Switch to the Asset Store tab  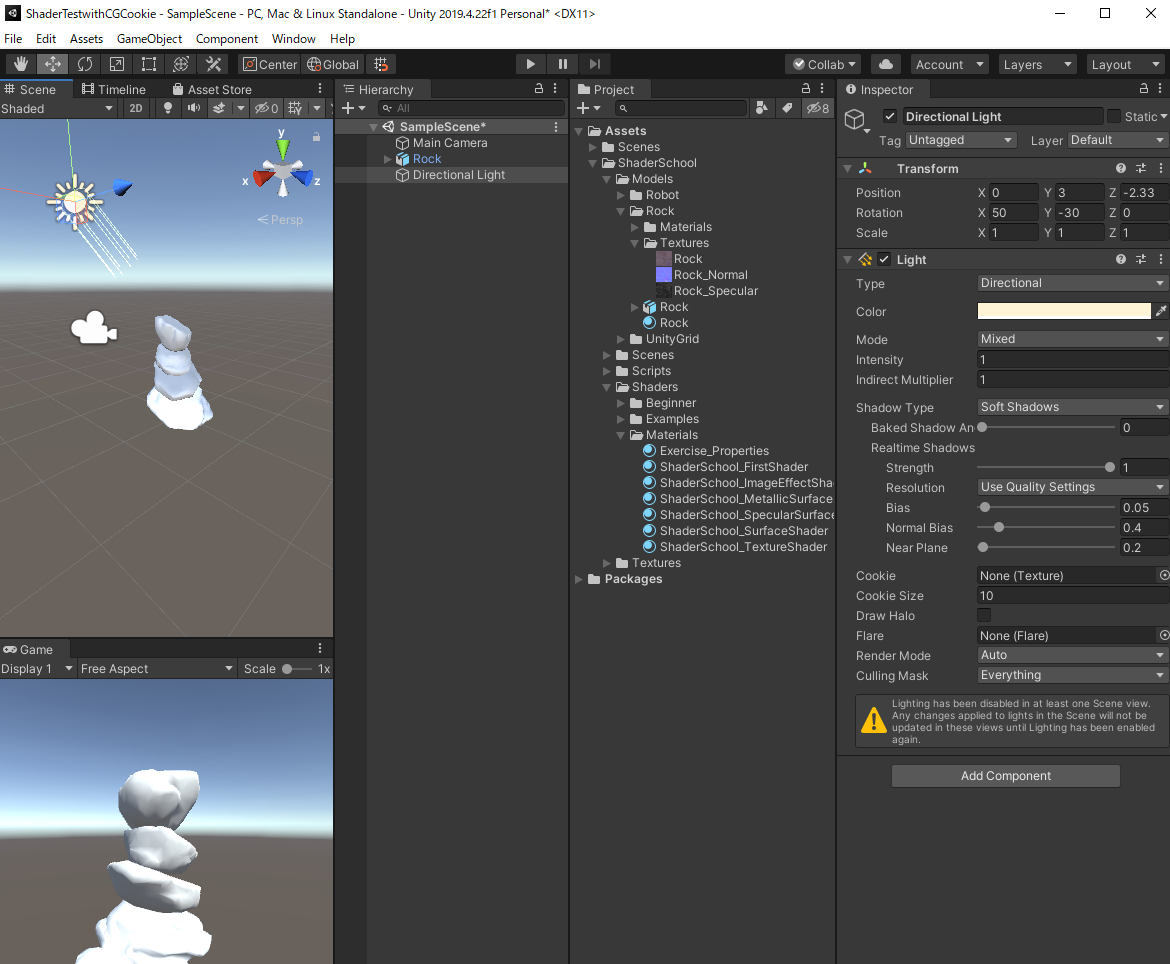tap(212, 89)
